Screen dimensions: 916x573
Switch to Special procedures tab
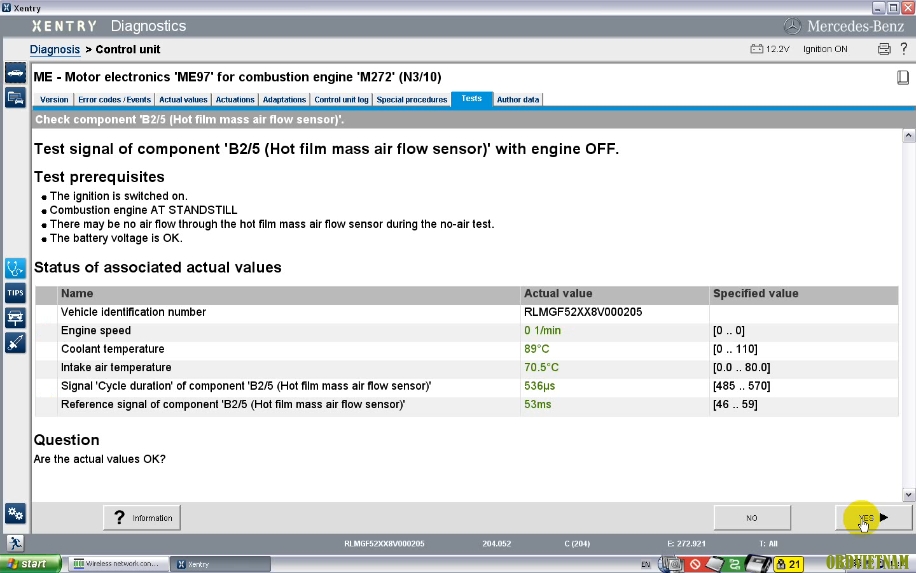pyautogui.click(x=412, y=100)
